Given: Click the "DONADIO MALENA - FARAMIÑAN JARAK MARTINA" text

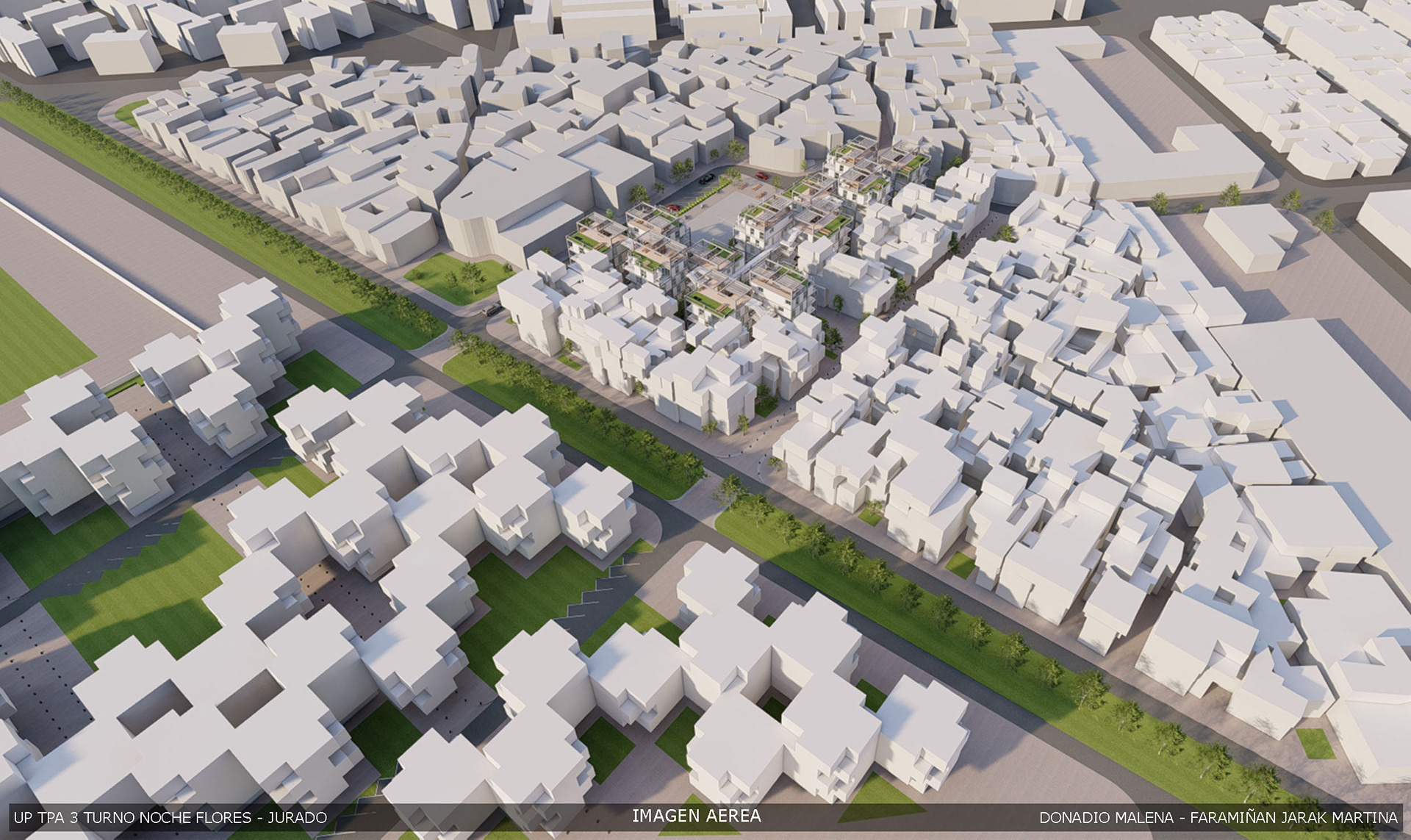Looking at the screenshot, I should [x=1218, y=817].
